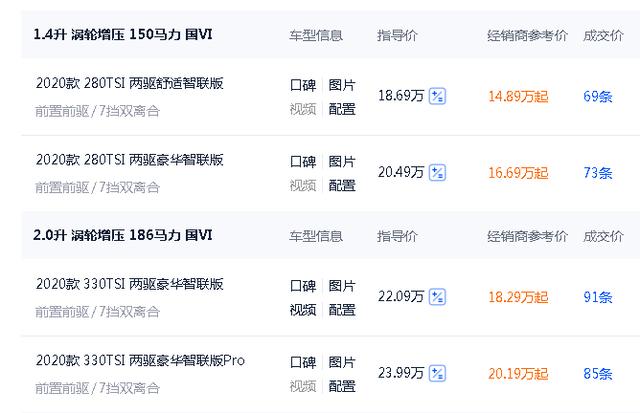640x413 pixels.
Task: Click the 85条 transaction price link
Action: pyautogui.click(x=597, y=374)
